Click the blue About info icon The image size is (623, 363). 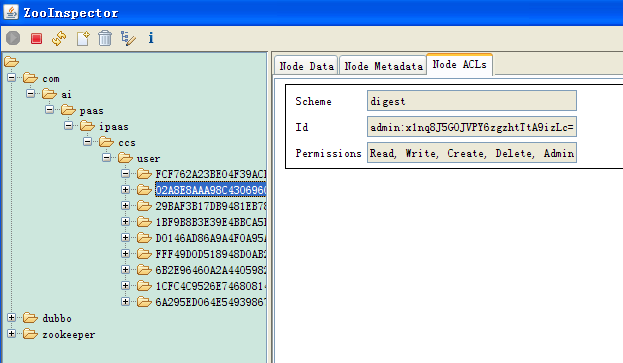tap(151, 38)
